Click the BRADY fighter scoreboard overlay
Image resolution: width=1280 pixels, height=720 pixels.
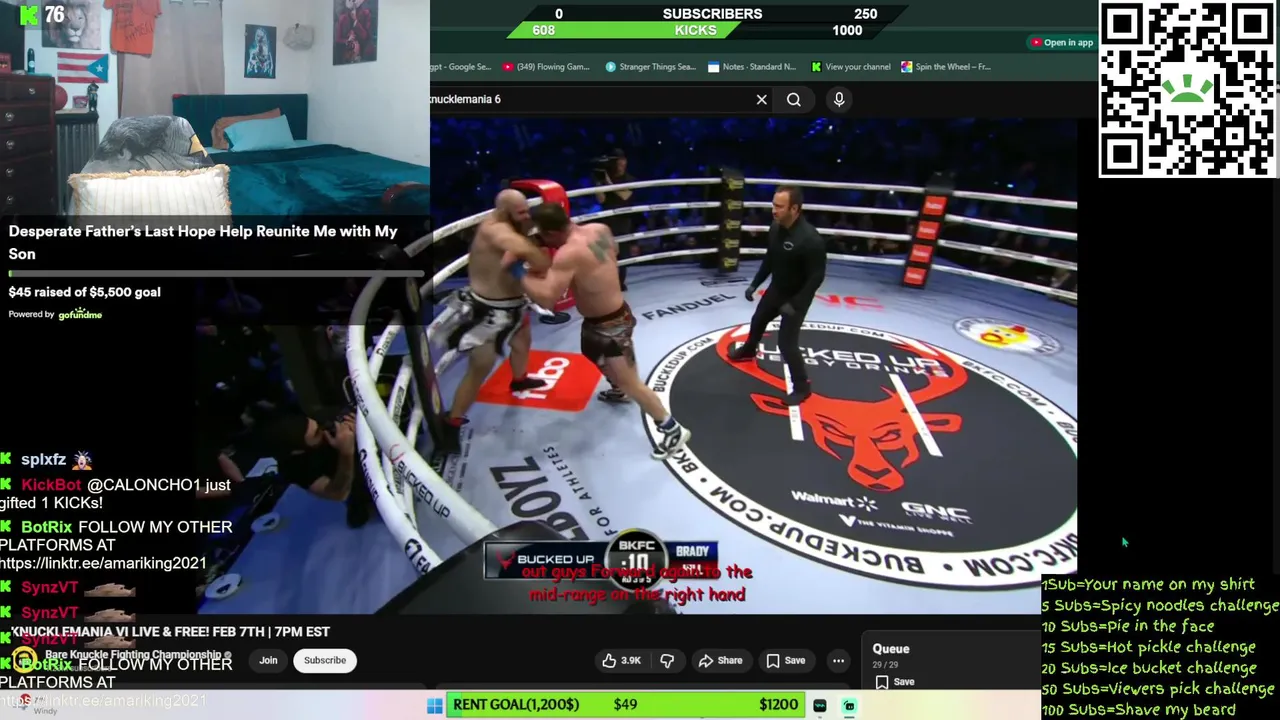click(x=692, y=551)
